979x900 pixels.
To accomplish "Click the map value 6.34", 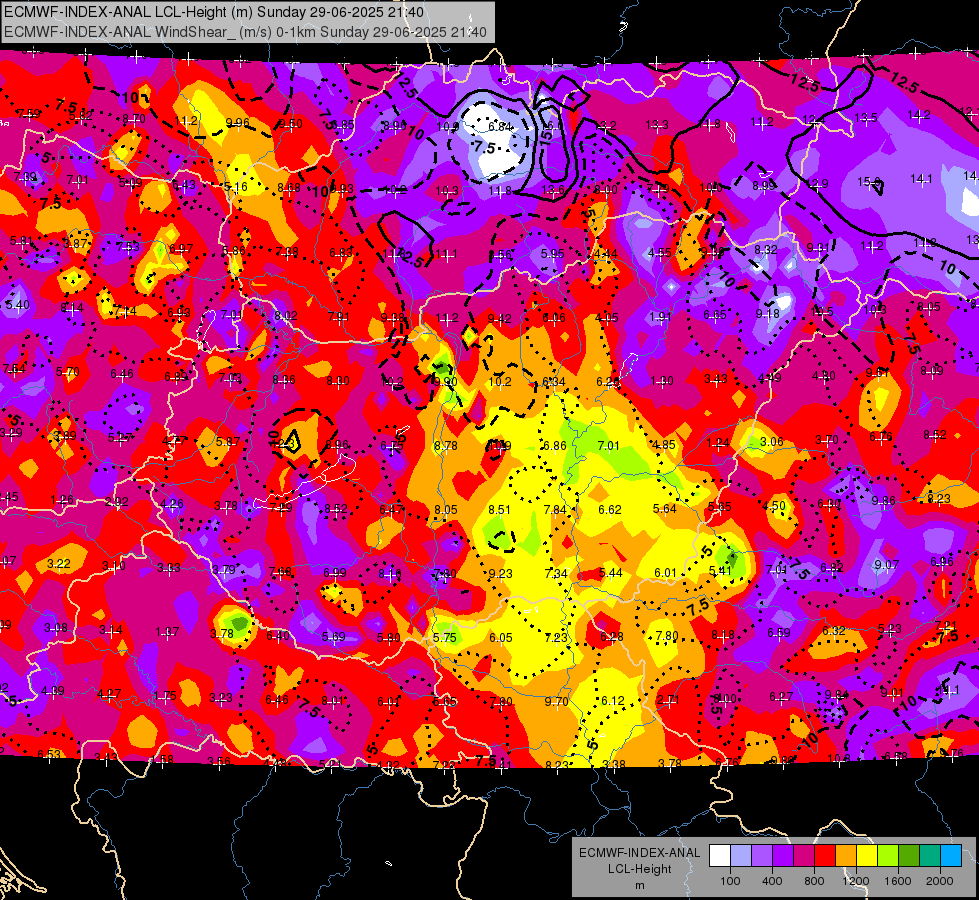I will coord(554,382).
